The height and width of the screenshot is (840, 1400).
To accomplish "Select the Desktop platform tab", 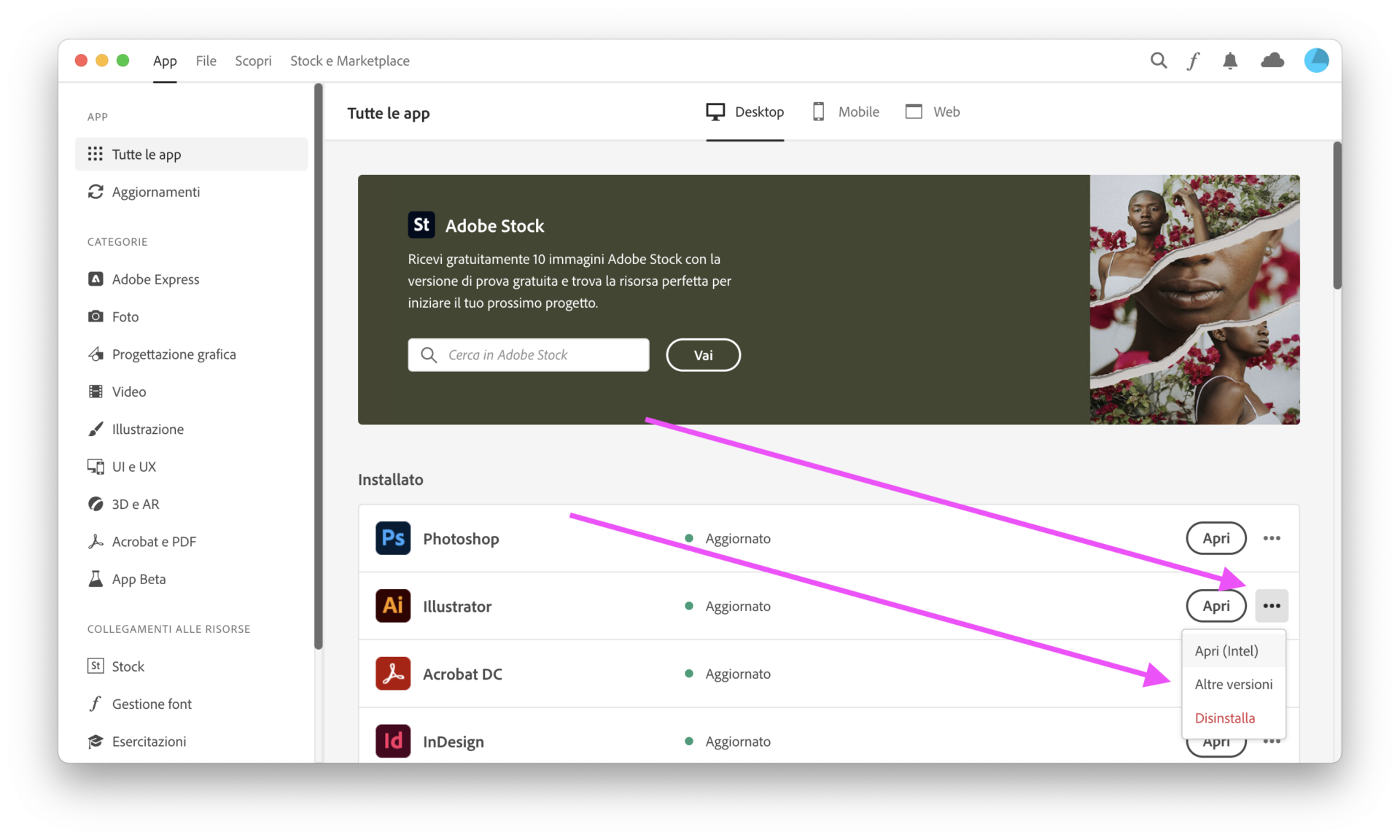I will click(x=745, y=112).
